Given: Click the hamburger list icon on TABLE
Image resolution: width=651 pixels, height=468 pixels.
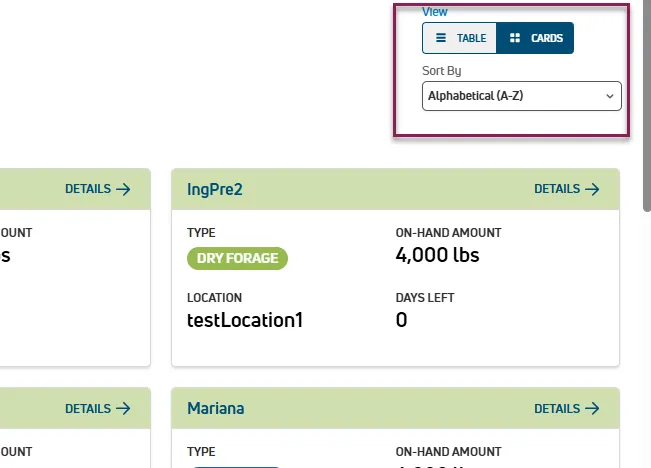Looking at the screenshot, I should (441, 38).
